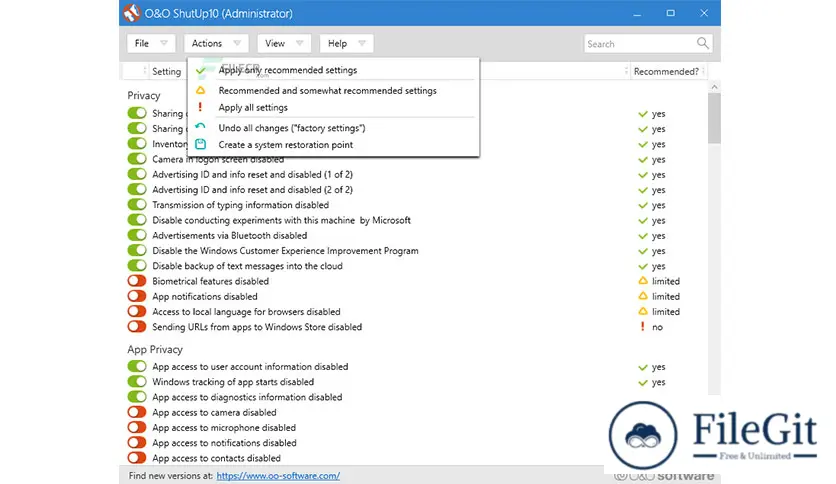836x484 pixels.
Task: Click the yes checkmark for Disable conducting experiments row
Action: click(643, 221)
